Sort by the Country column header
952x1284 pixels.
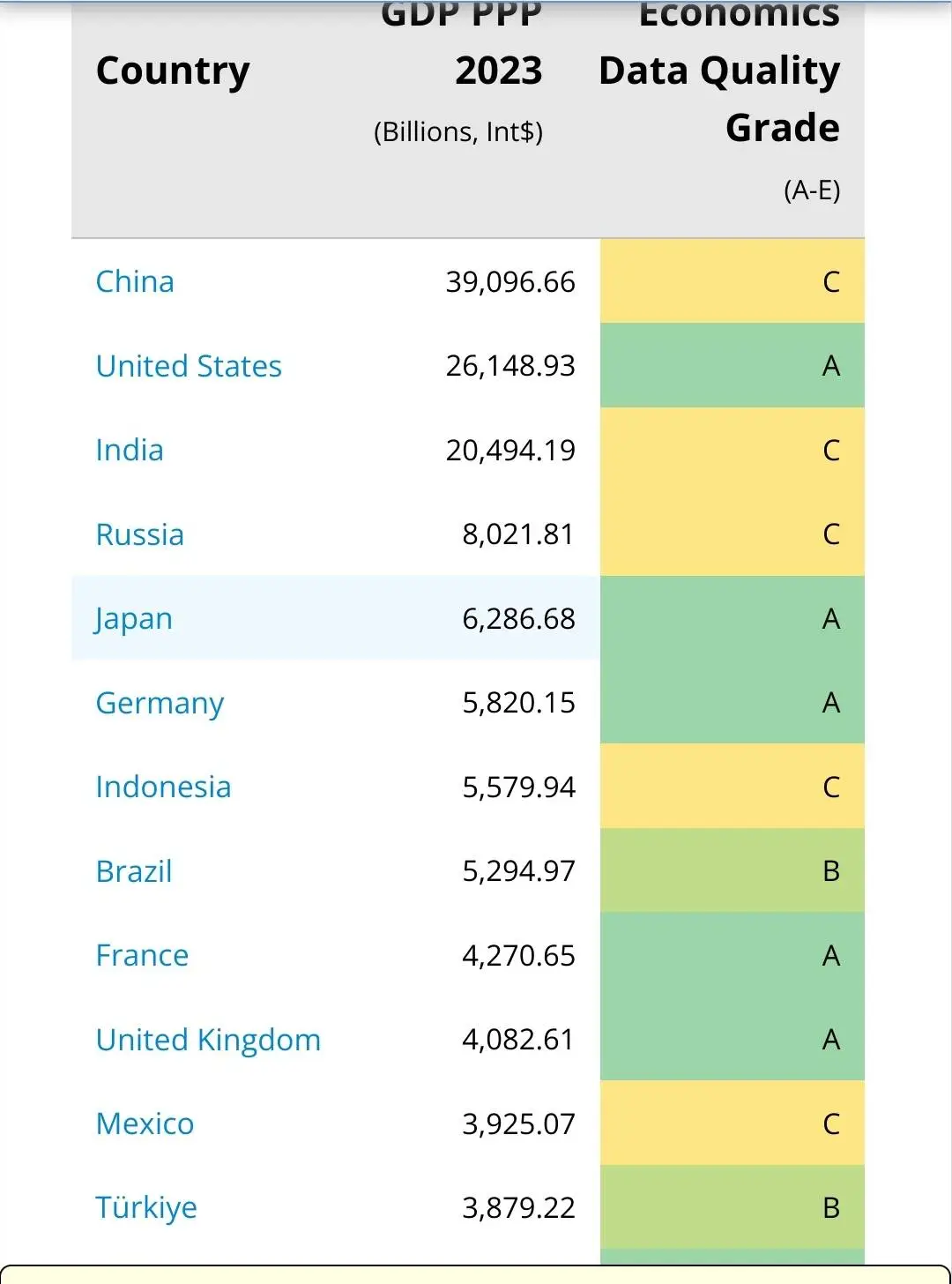pos(173,71)
